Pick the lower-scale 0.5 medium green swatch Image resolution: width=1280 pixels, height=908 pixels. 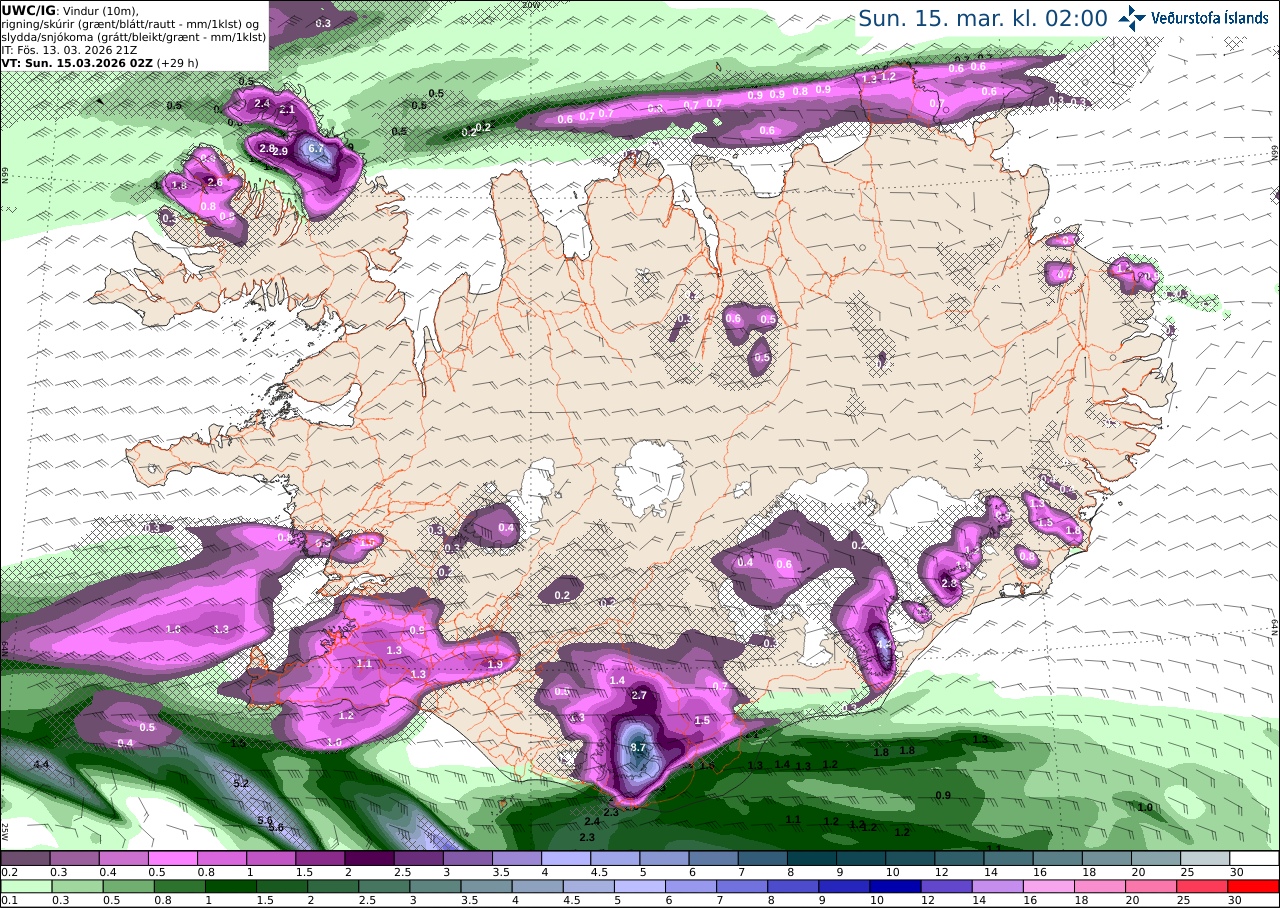coord(128,886)
